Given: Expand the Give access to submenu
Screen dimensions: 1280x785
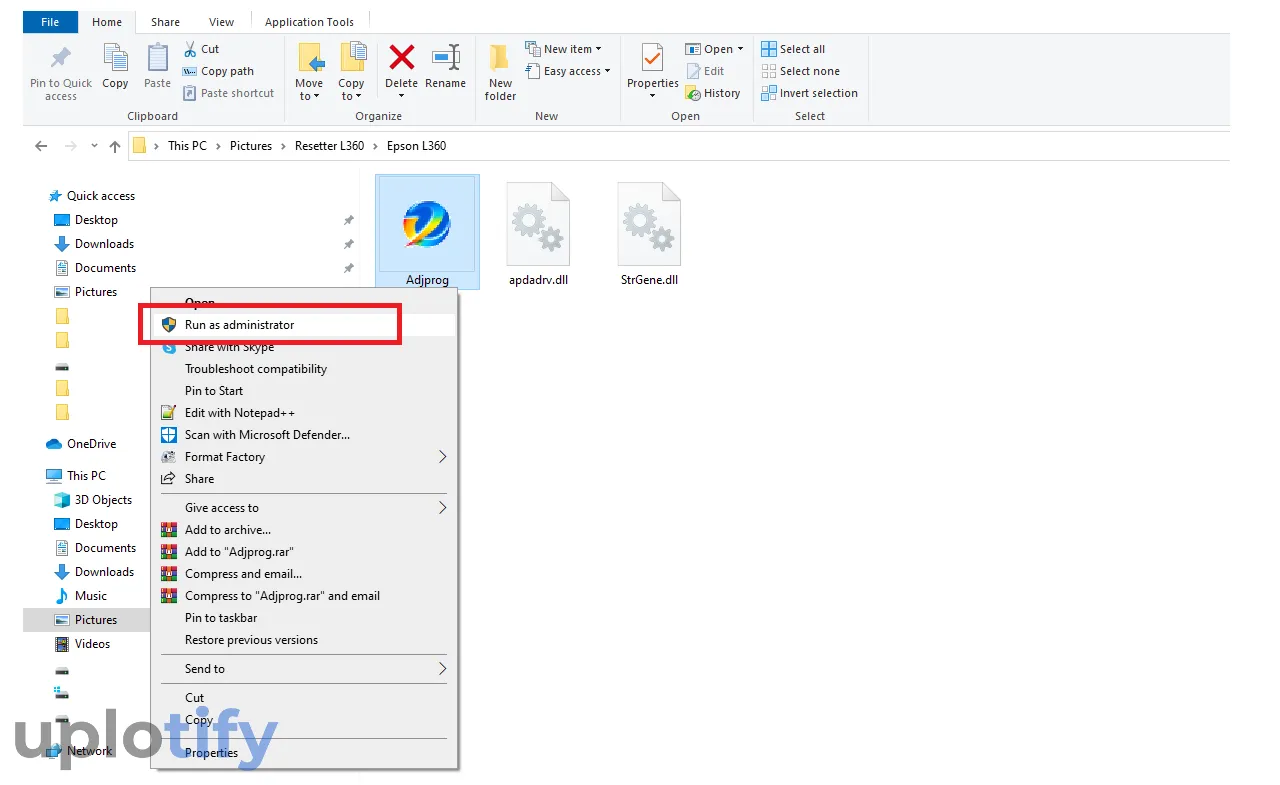Looking at the screenshot, I should pos(305,508).
